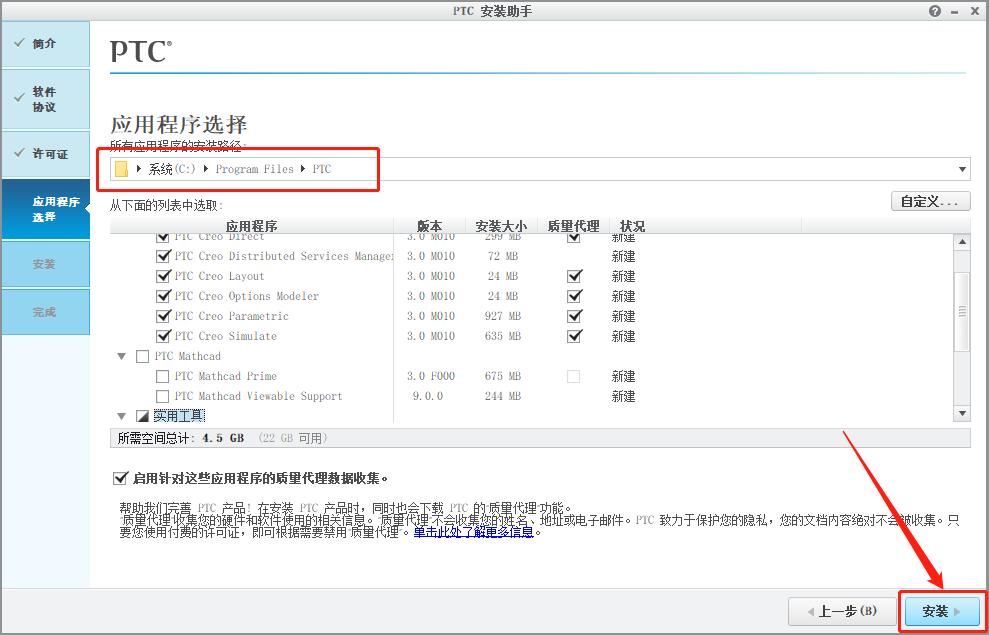Open the installation path dropdown

[961, 169]
